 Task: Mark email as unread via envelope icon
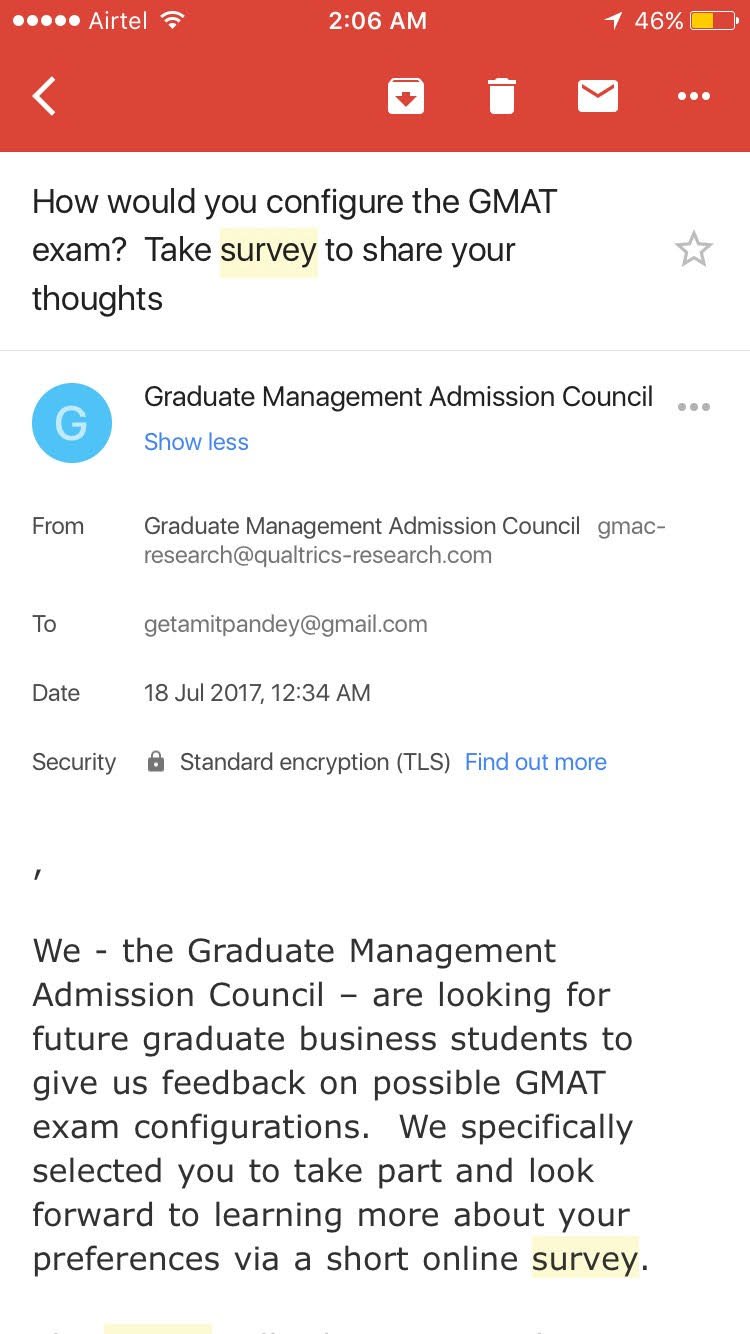(598, 97)
